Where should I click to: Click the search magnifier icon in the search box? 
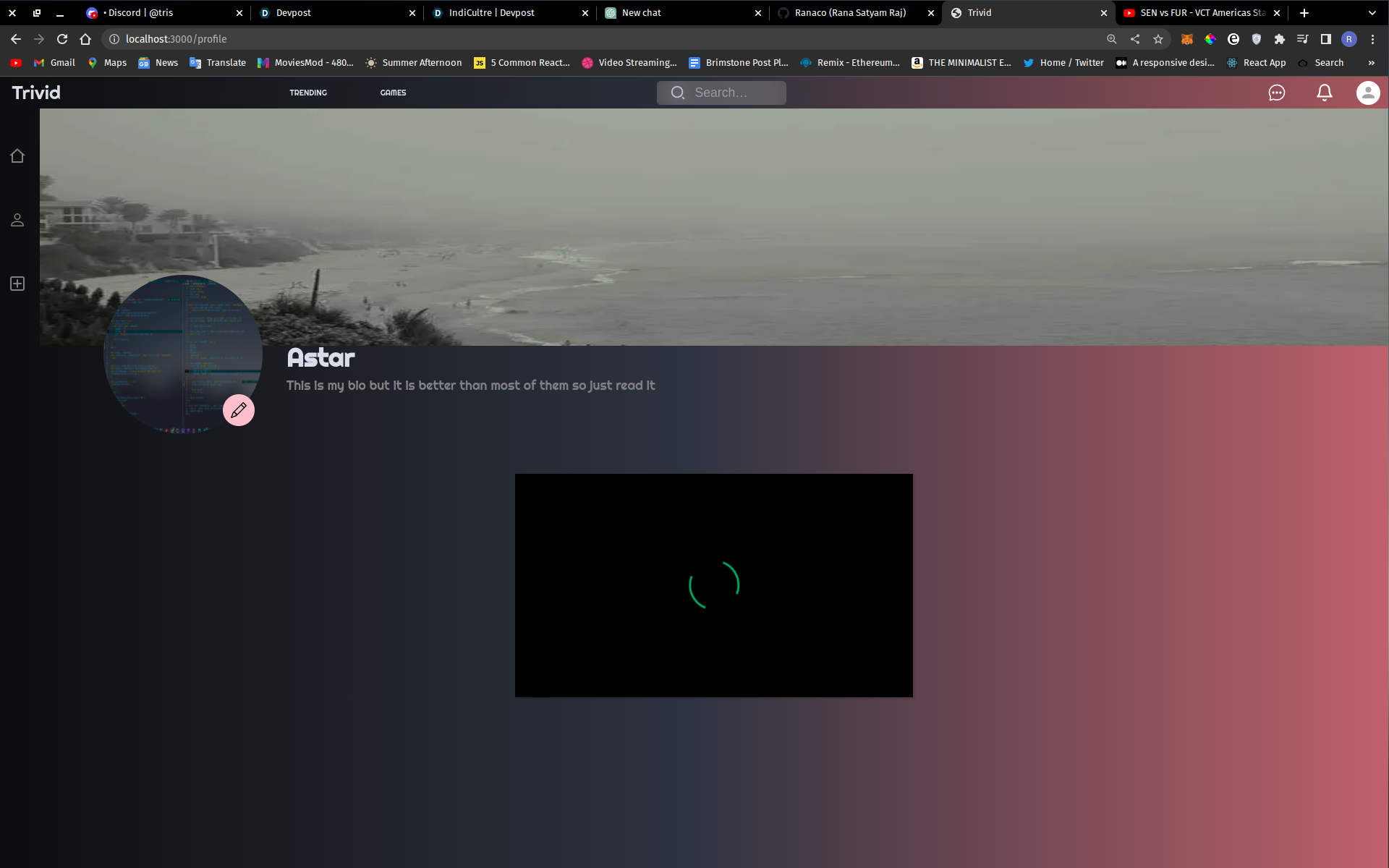677,93
